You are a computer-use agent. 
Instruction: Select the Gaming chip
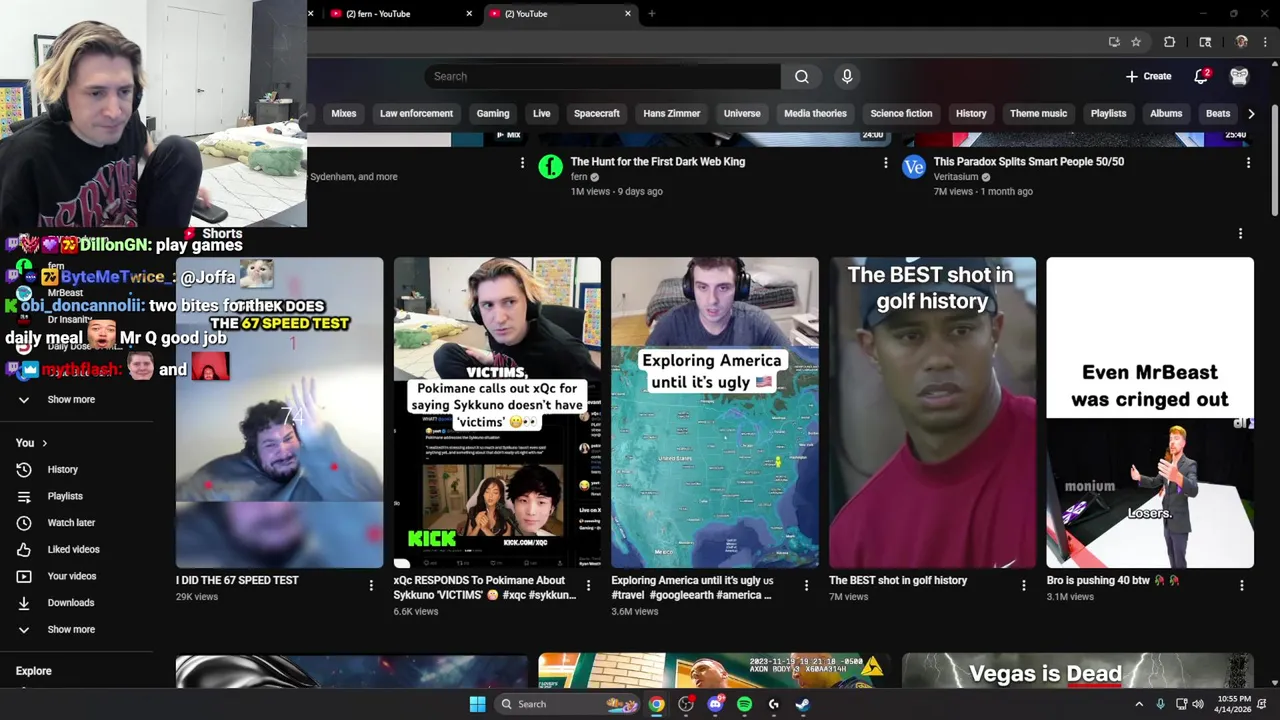point(493,113)
